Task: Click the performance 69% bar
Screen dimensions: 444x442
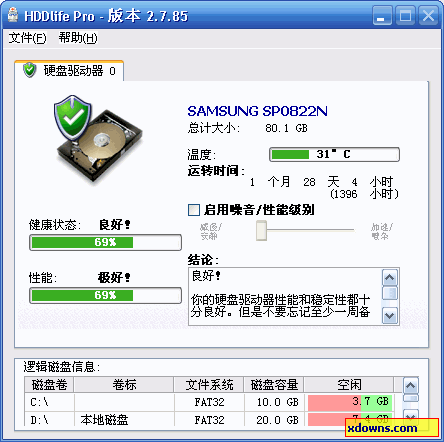Action: point(105,295)
